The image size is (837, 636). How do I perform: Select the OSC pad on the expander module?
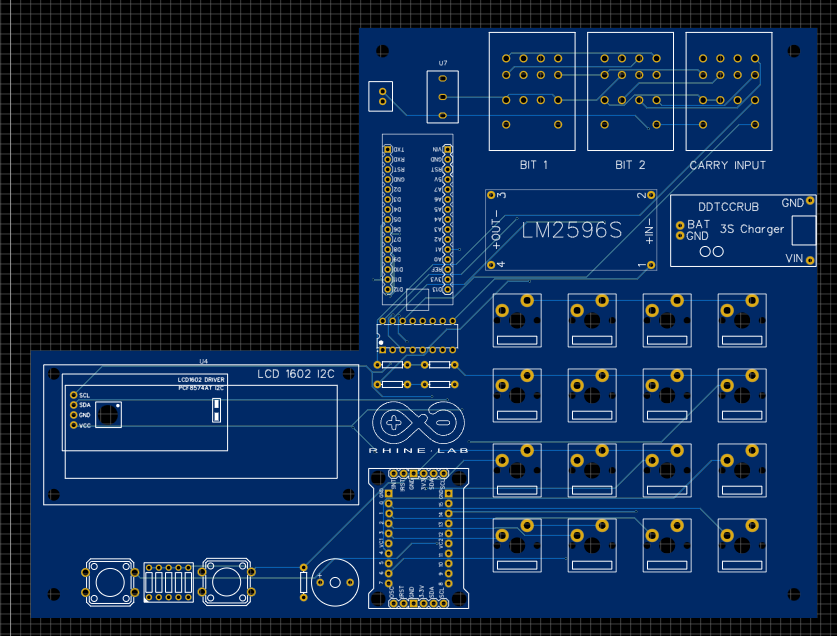pos(393,603)
